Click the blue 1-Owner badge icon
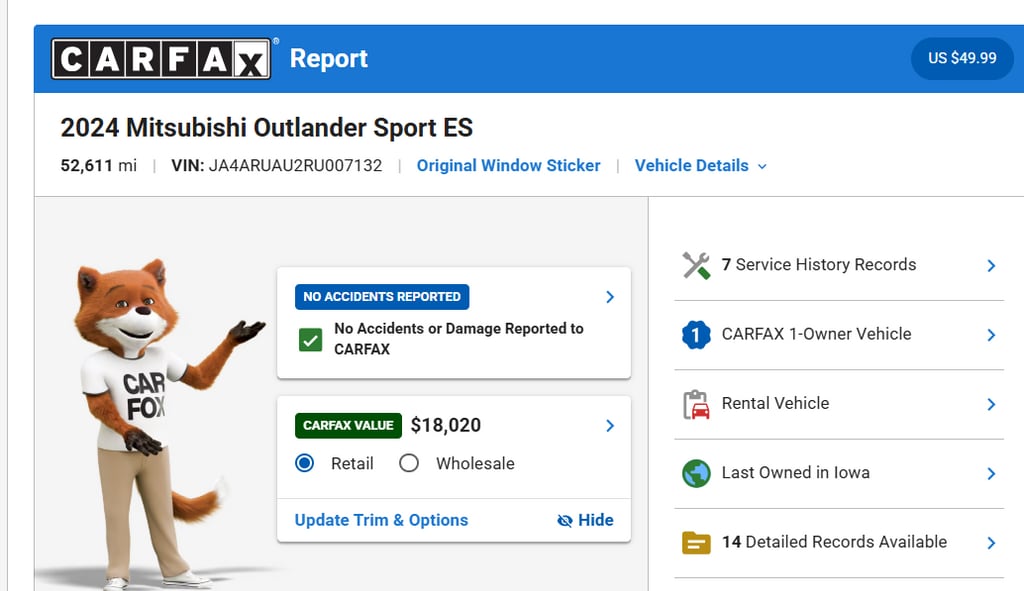The image size is (1024, 591). [x=696, y=335]
